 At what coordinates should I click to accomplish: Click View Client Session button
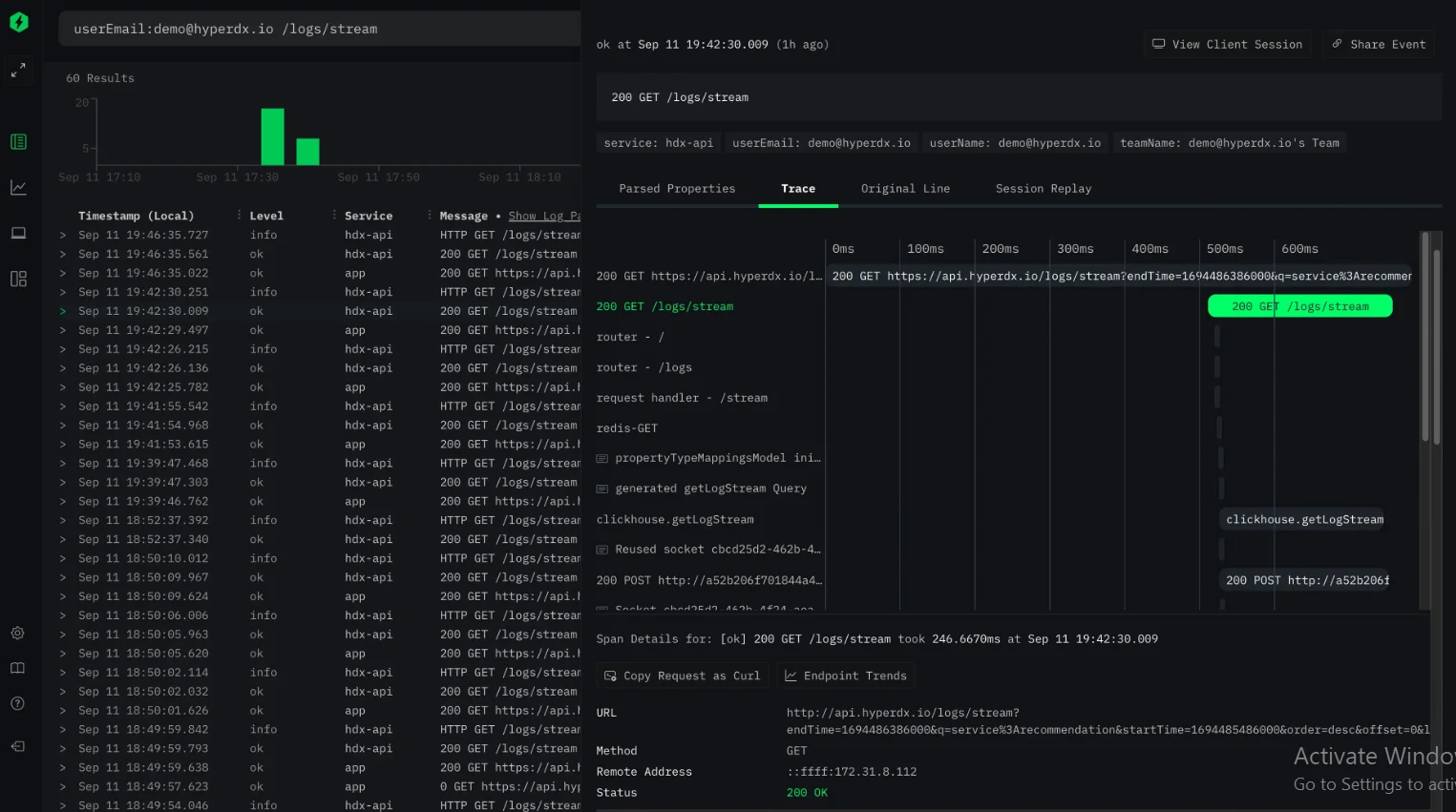click(x=1228, y=44)
